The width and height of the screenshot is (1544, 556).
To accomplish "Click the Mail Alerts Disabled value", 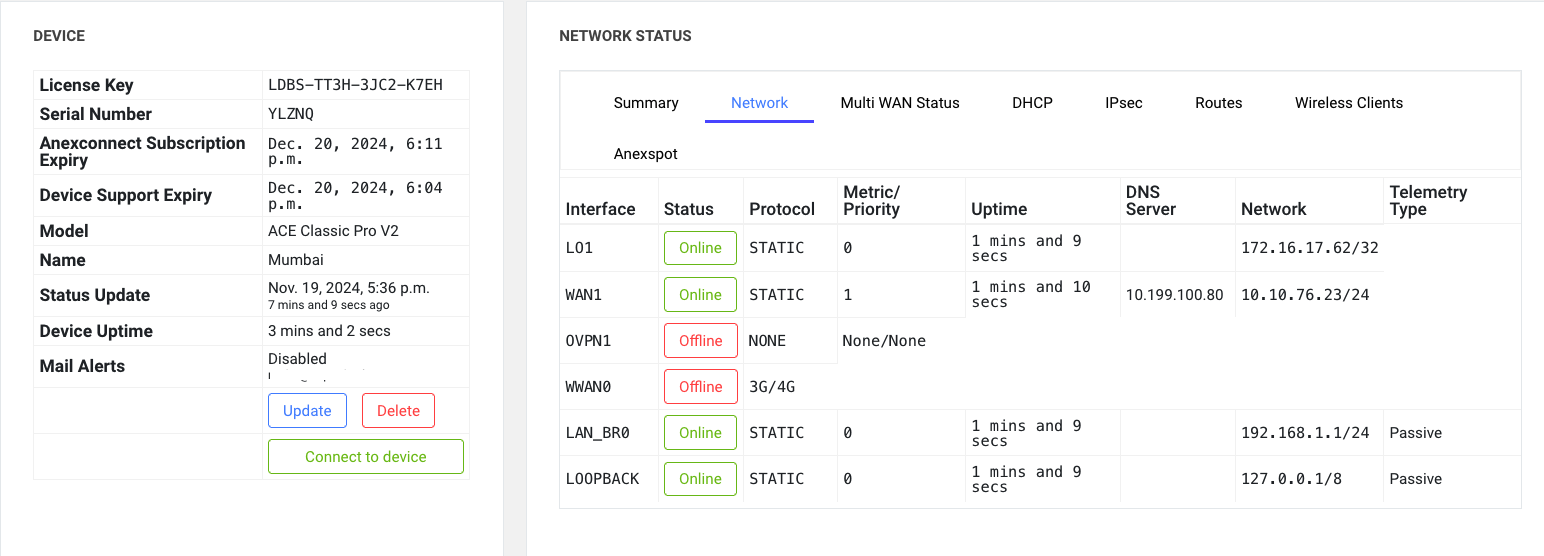I will tap(297, 359).
